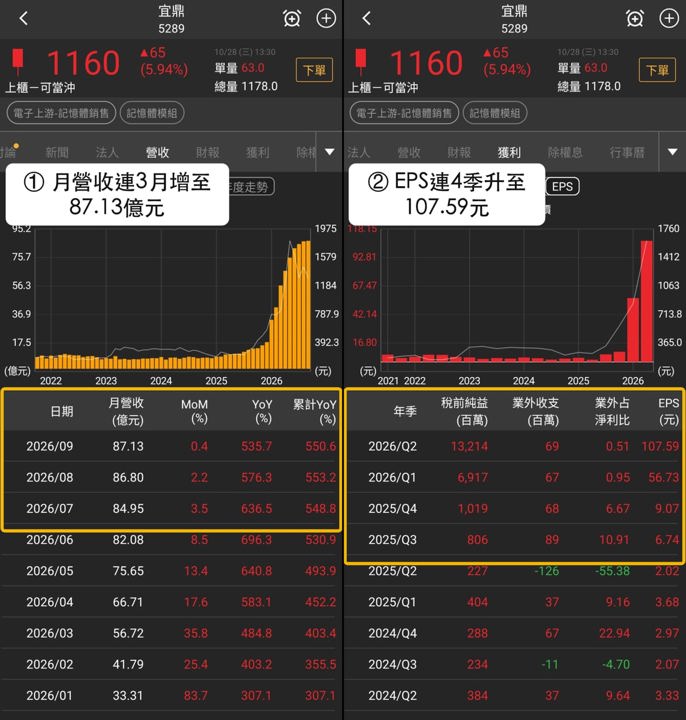The height and width of the screenshot is (720, 686).
Task: Select the 2026/Q1 earnings row
Action: pyautogui.click(x=514, y=477)
